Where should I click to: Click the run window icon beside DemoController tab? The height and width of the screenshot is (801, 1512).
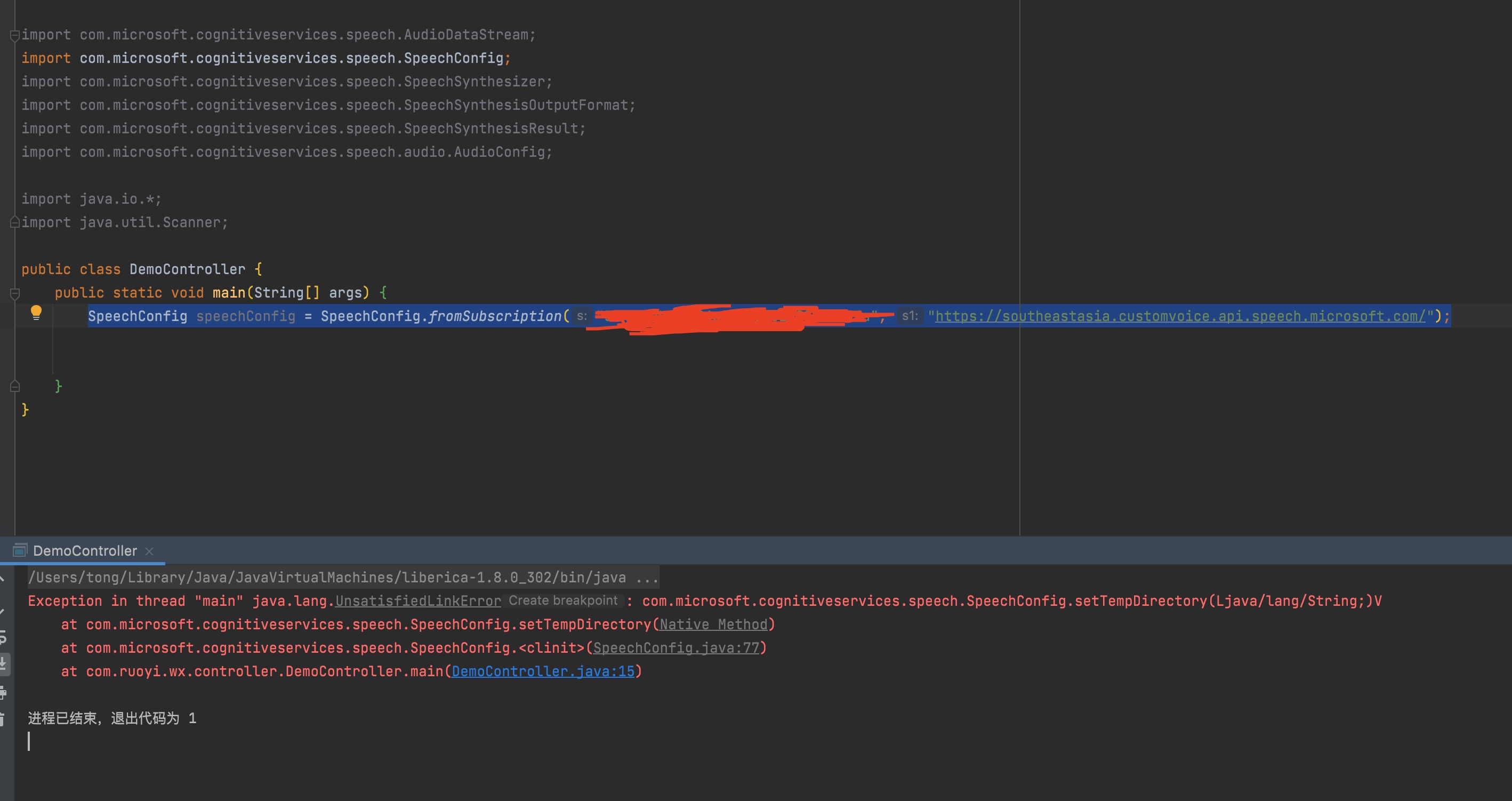[x=20, y=550]
